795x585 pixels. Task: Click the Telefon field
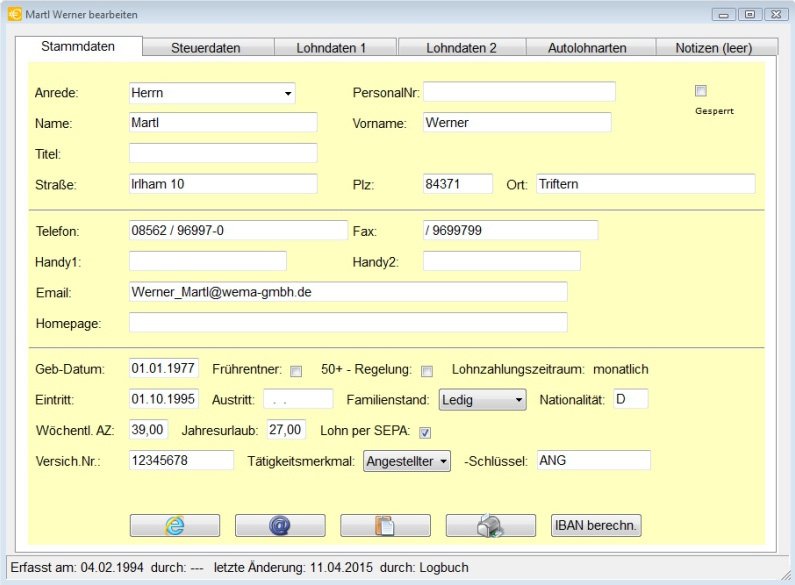pyautogui.click(x=238, y=231)
